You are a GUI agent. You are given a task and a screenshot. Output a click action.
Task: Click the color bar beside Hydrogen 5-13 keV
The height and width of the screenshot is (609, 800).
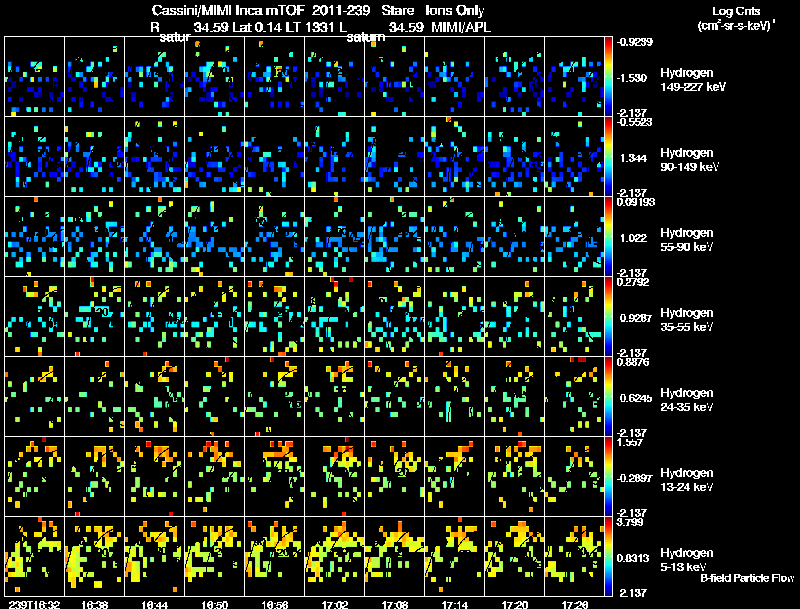(x=608, y=557)
